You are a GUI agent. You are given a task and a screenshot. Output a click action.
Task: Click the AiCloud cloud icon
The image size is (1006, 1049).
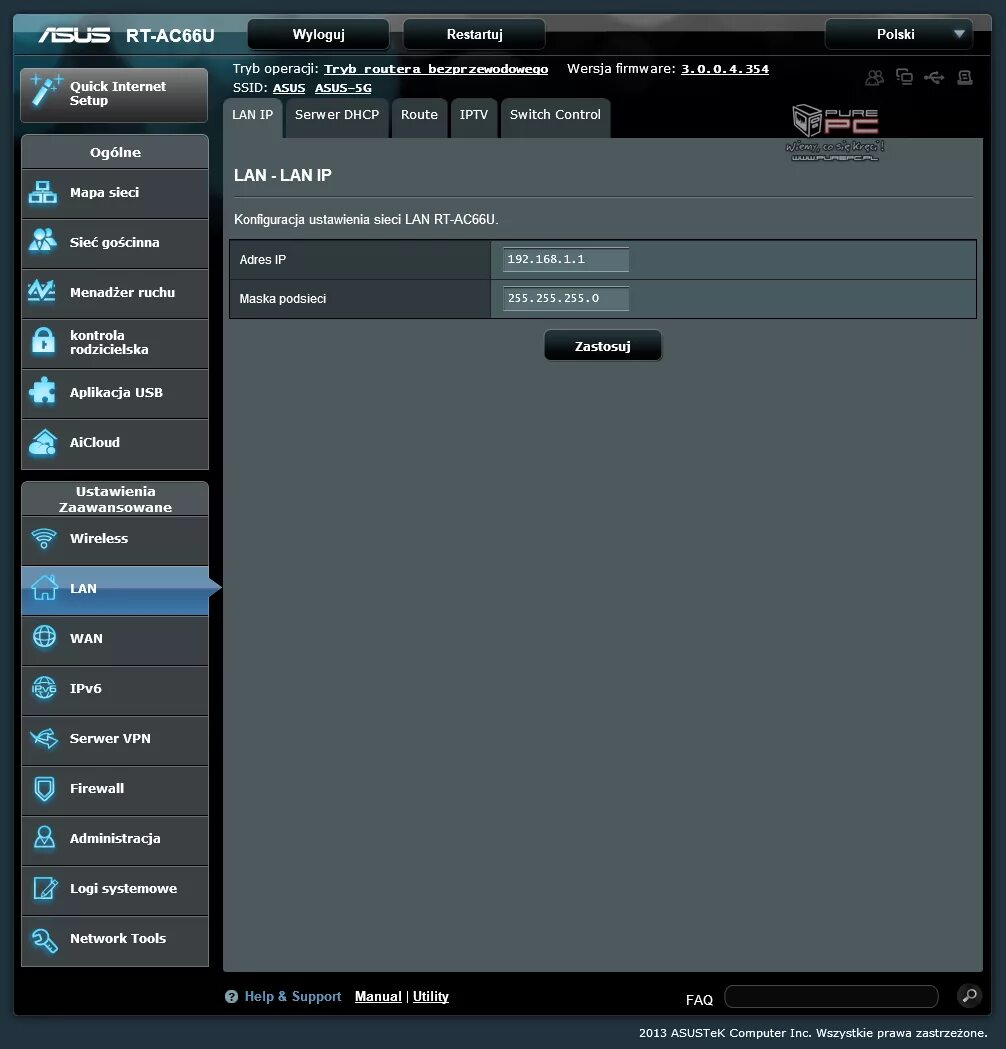click(43, 442)
